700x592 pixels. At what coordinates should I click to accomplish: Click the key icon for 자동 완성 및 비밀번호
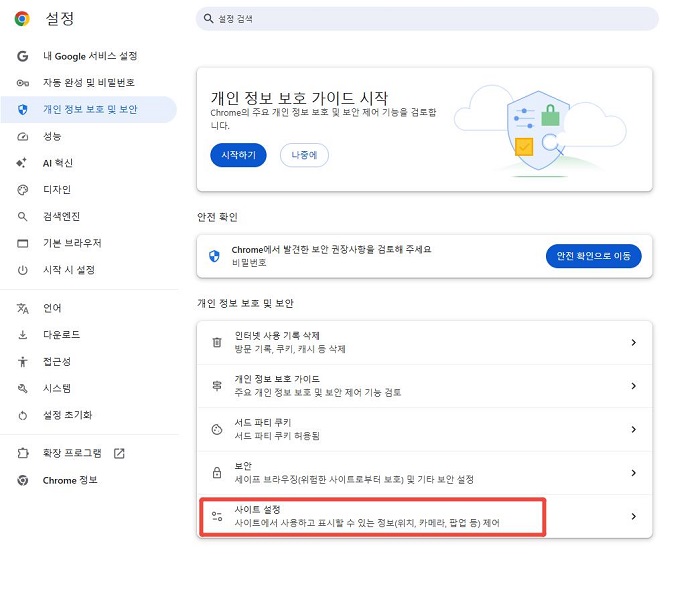point(22,83)
